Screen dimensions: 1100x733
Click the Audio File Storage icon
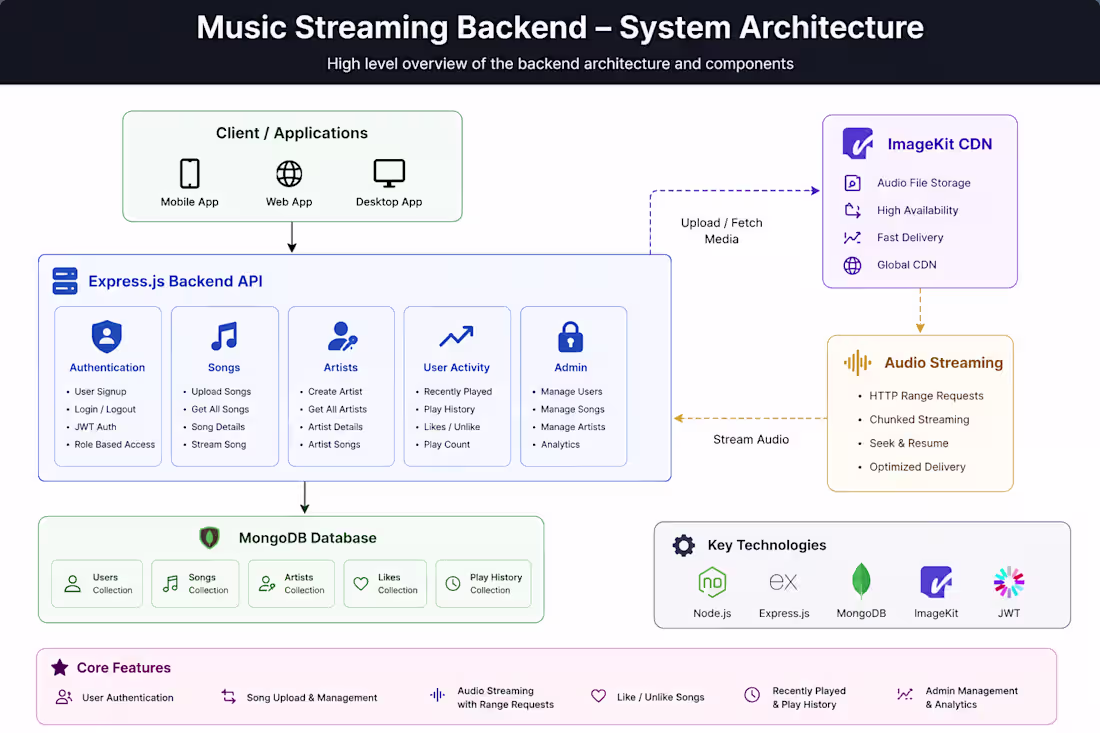pyautogui.click(x=852, y=183)
